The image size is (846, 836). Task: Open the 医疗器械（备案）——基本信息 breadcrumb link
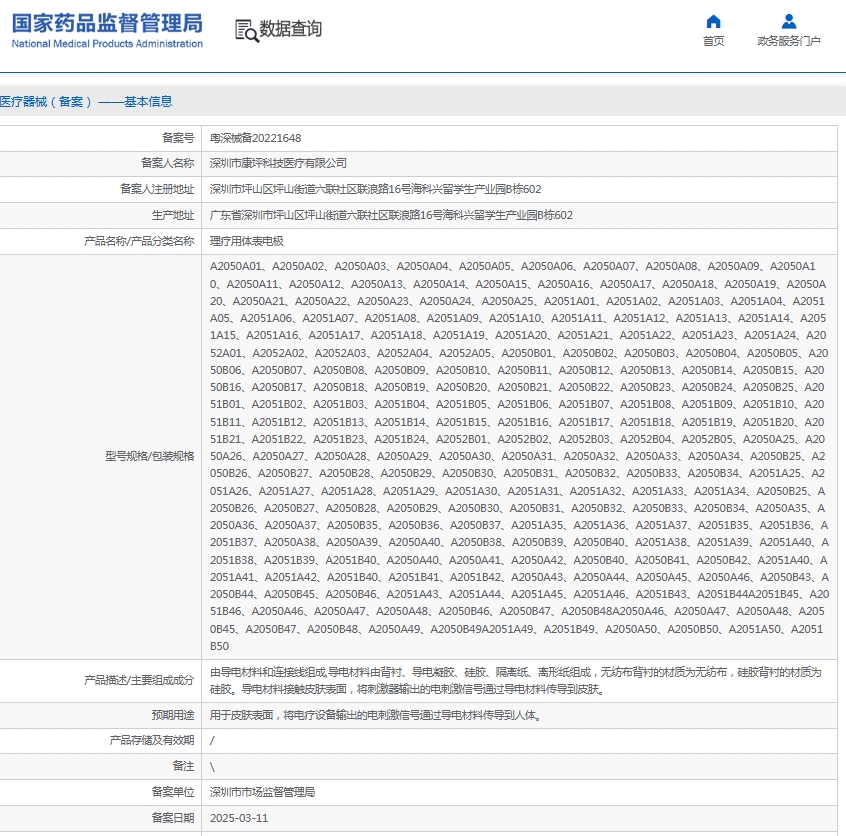pyautogui.click(x=88, y=101)
